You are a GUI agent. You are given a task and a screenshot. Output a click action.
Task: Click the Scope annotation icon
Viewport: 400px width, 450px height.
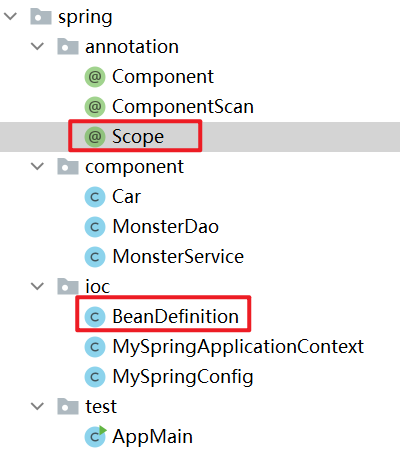(95, 137)
